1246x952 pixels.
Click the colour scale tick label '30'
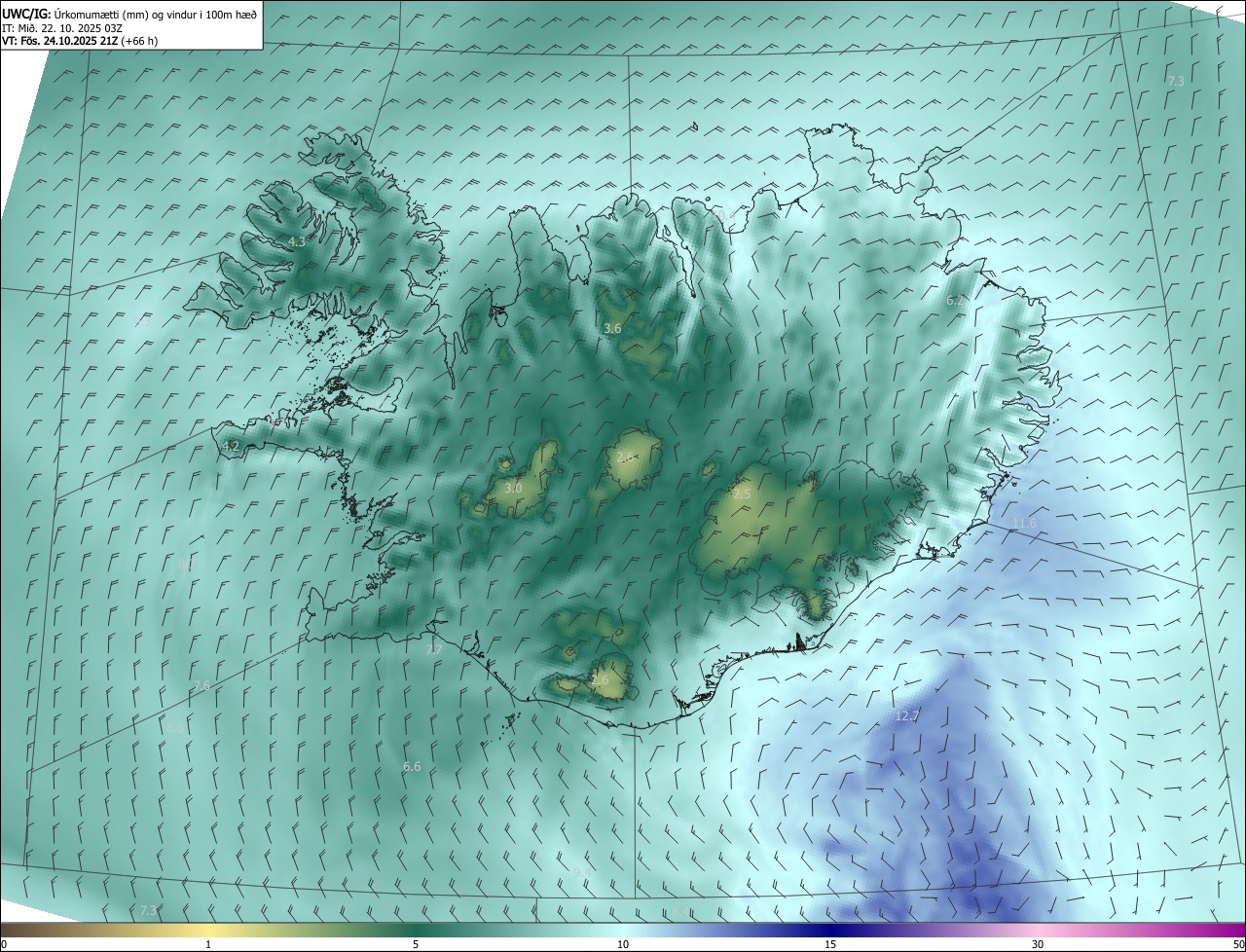(x=1038, y=944)
